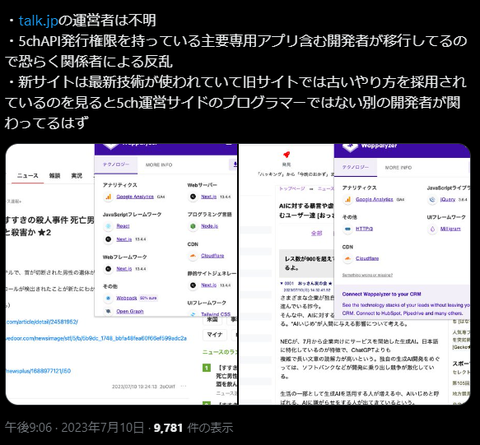Viewport: 480px width, 445px height.
Task: Click the Node.js icon under プログラミング言語
Action: point(193,226)
